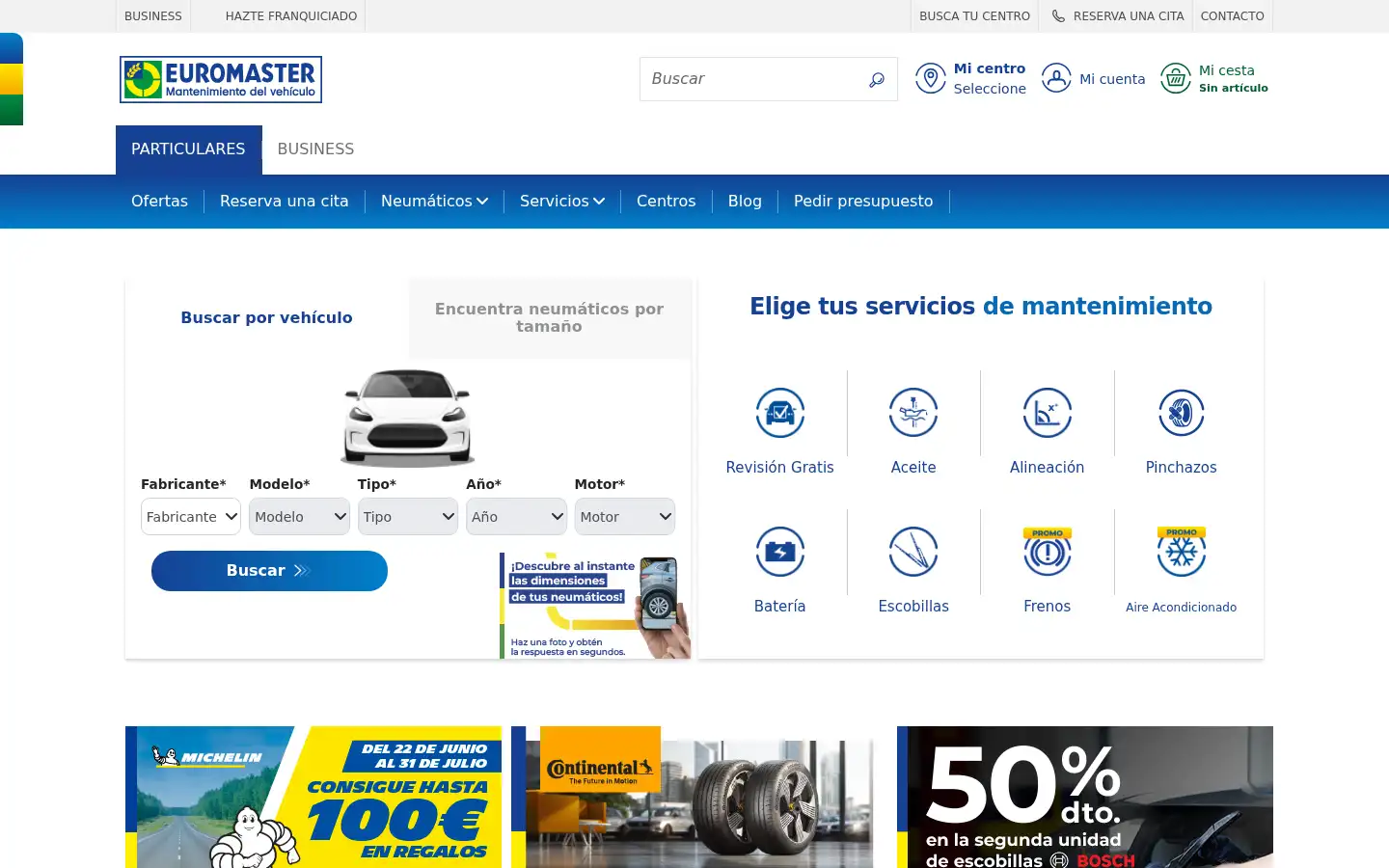Click the search magnifier icon
This screenshot has height=868, width=1389.
[x=876, y=80]
